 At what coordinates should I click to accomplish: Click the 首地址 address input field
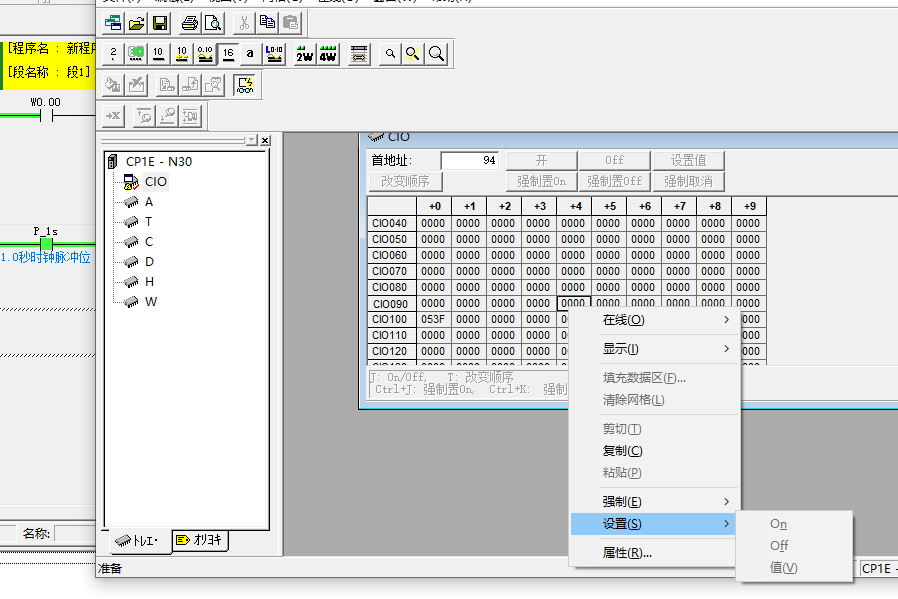click(470, 161)
